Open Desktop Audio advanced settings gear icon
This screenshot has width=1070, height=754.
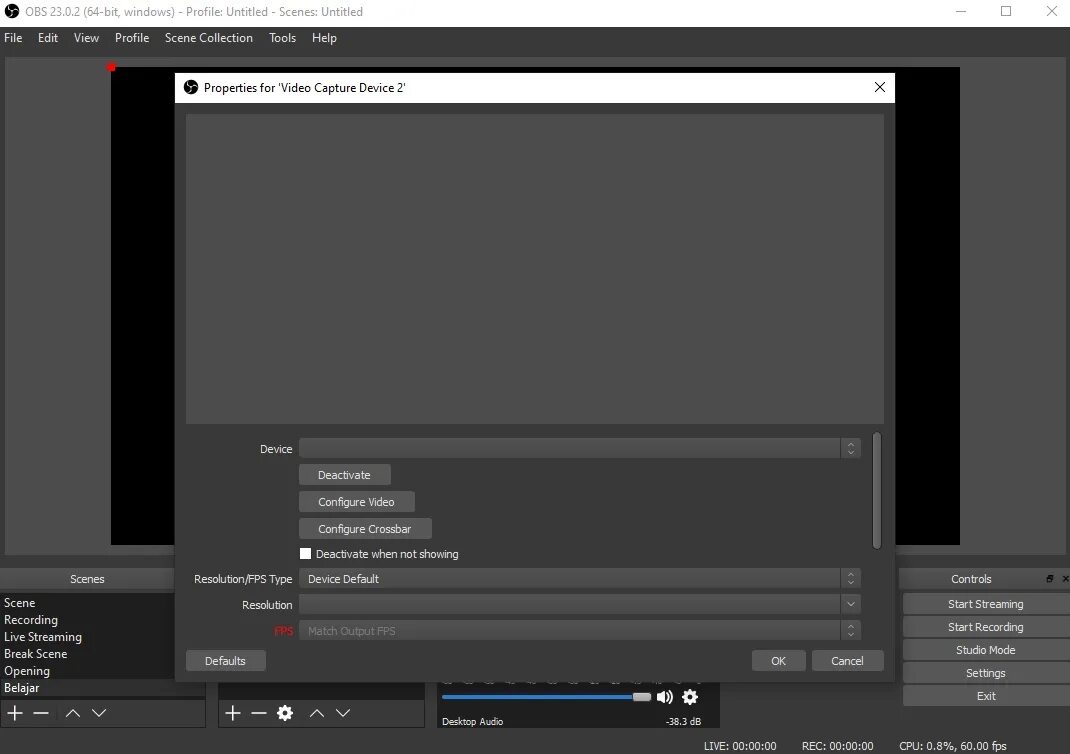point(690,697)
